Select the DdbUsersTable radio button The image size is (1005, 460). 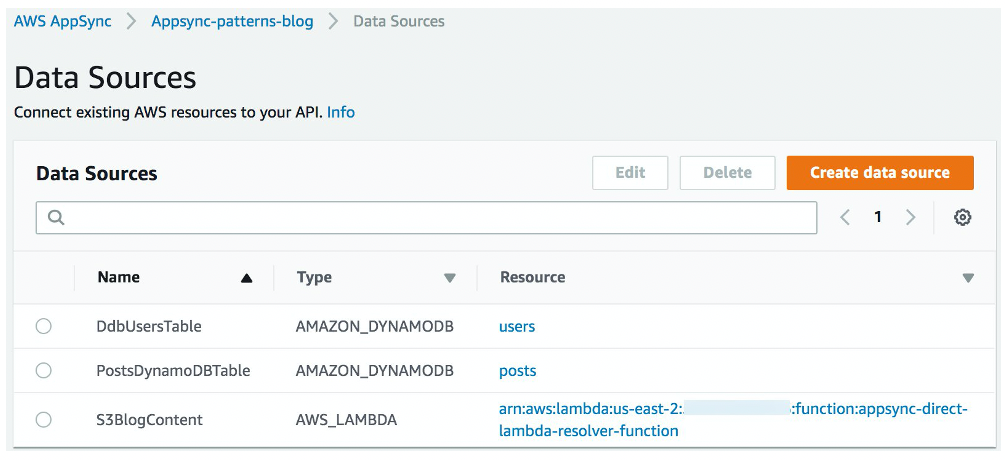pos(43,326)
